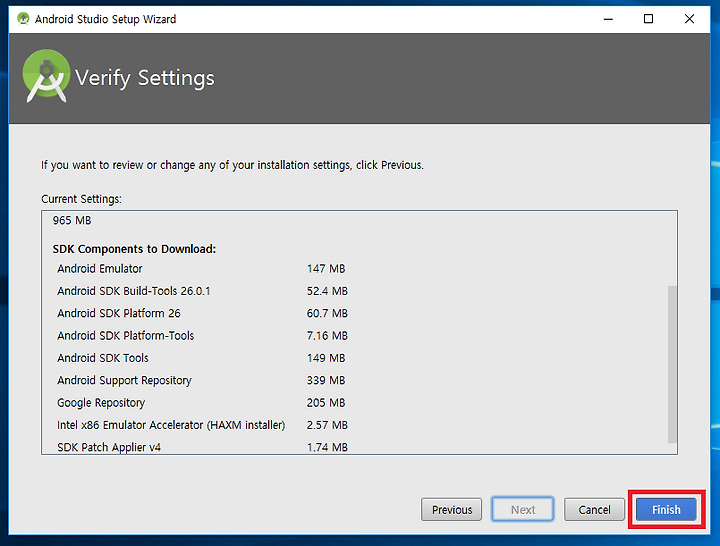The image size is (720, 546).
Task: Click the 339 MB size value
Action: tap(326, 380)
